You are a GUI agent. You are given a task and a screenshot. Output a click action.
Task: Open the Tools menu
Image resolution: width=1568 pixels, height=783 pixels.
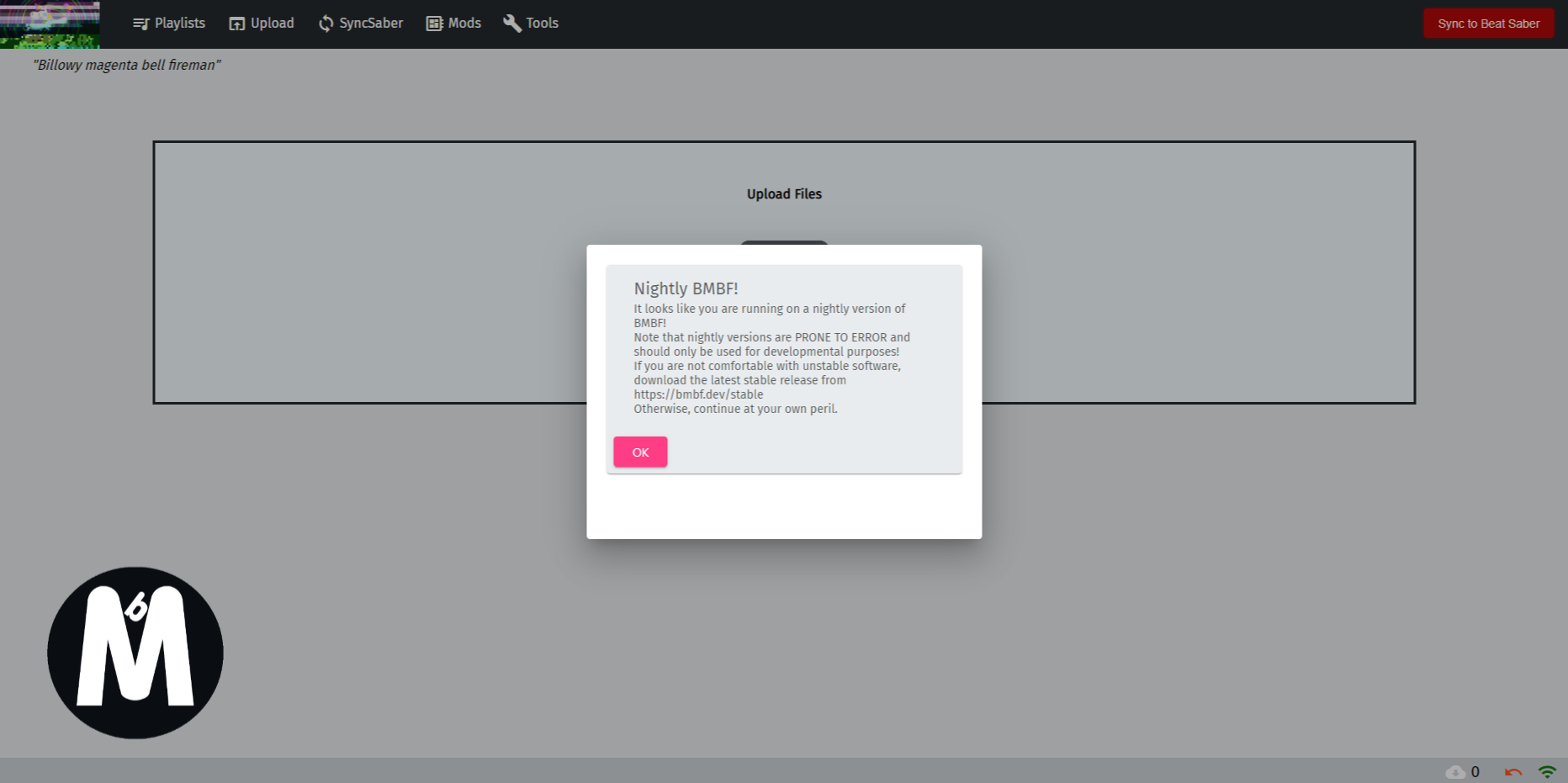click(531, 24)
